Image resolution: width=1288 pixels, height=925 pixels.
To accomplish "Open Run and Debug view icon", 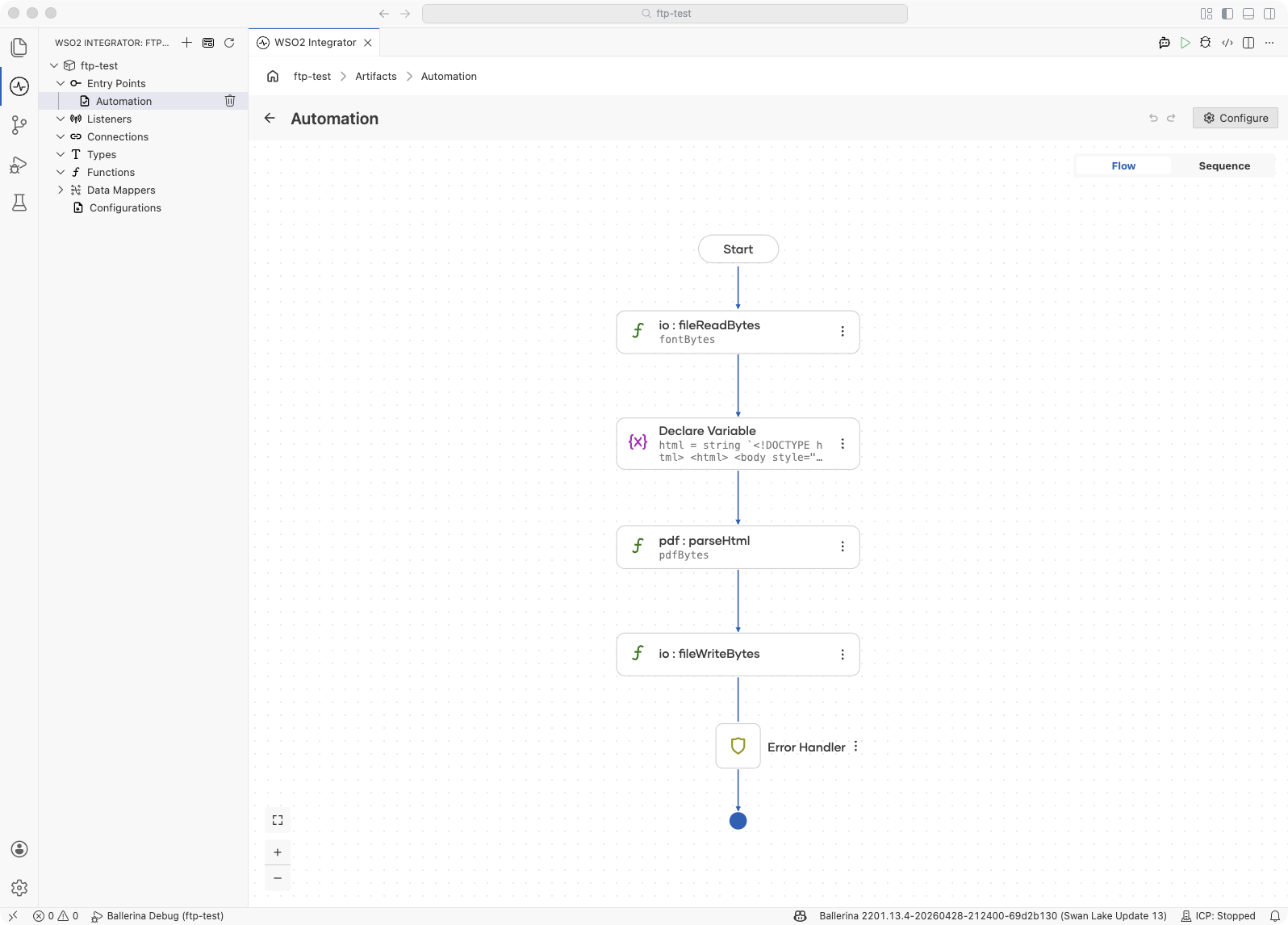I will [19, 165].
